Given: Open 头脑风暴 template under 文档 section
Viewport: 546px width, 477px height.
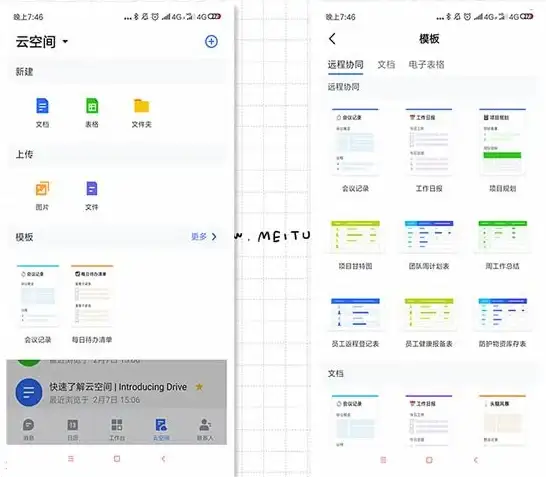Looking at the screenshot, I should point(502,421).
